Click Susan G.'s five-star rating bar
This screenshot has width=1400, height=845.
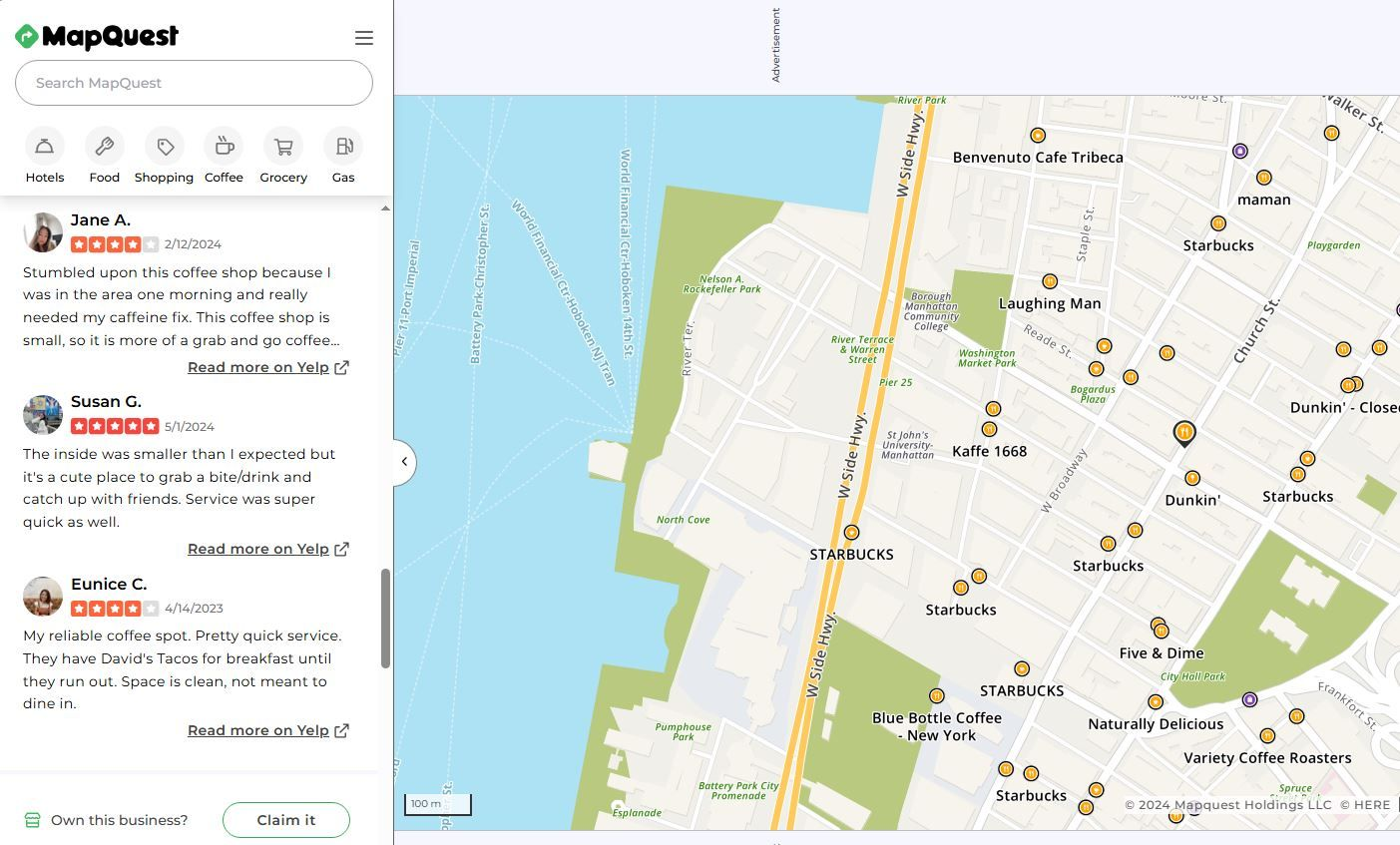[x=115, y=426]
